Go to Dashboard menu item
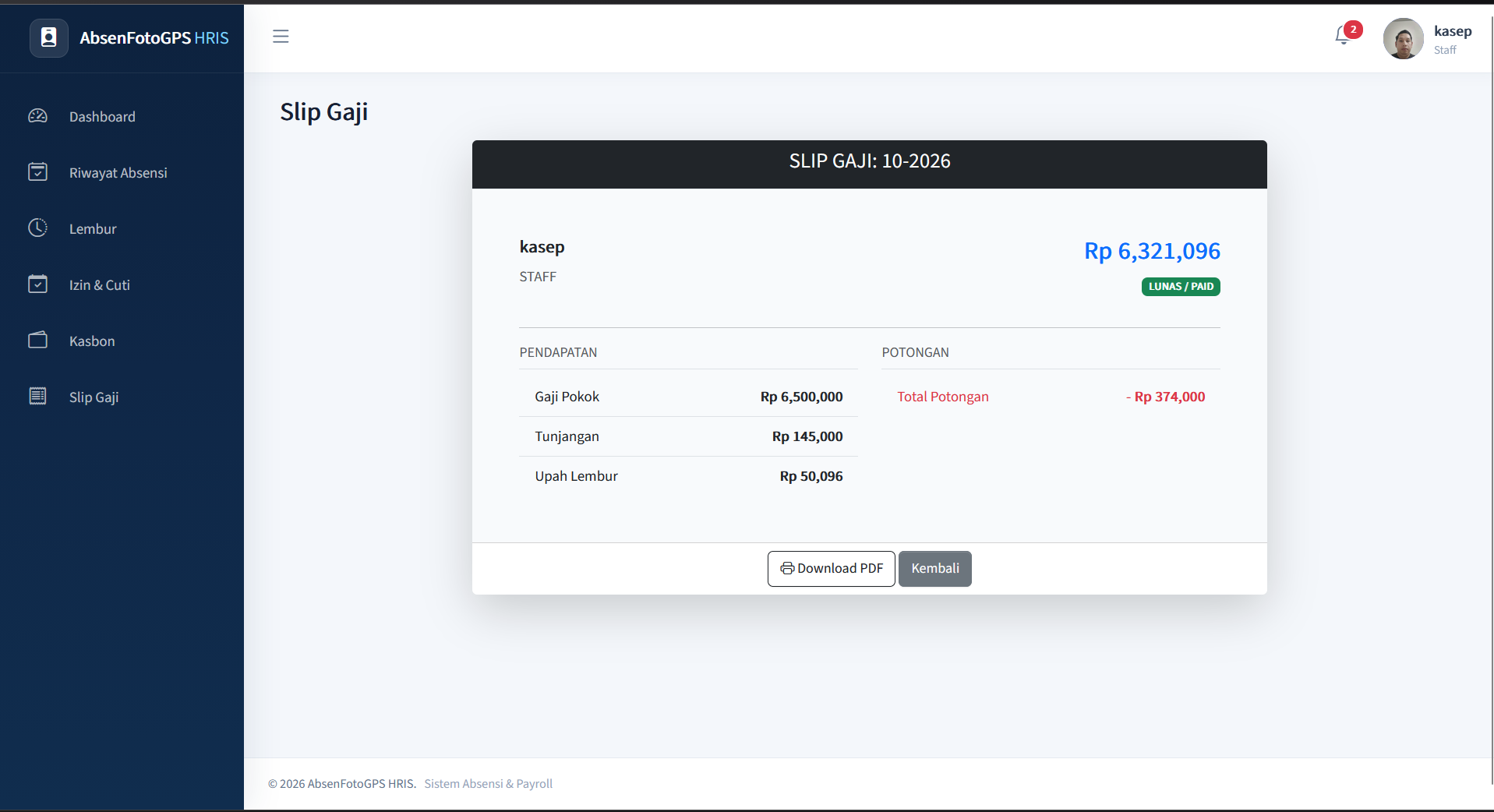 (102, 117)
